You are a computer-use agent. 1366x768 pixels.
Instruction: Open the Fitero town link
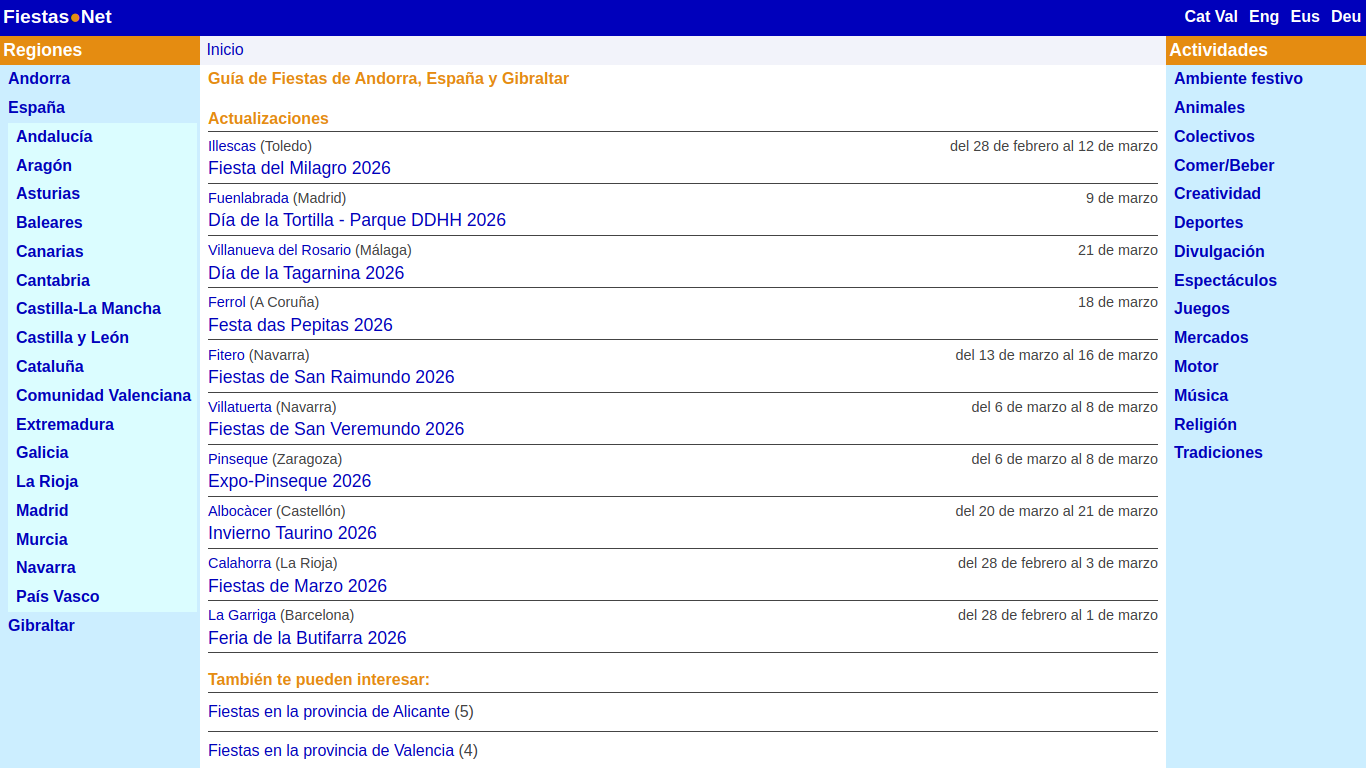coord(226,355)
